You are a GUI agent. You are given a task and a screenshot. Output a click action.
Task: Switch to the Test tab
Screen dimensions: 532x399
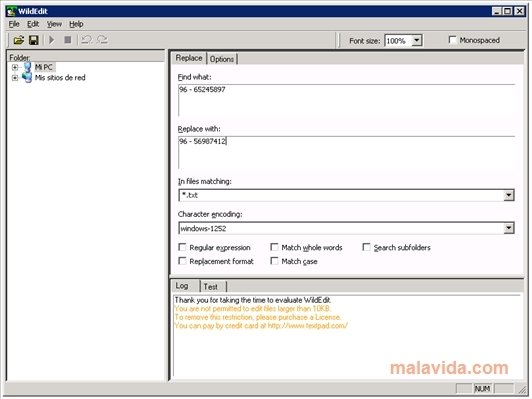211,287
